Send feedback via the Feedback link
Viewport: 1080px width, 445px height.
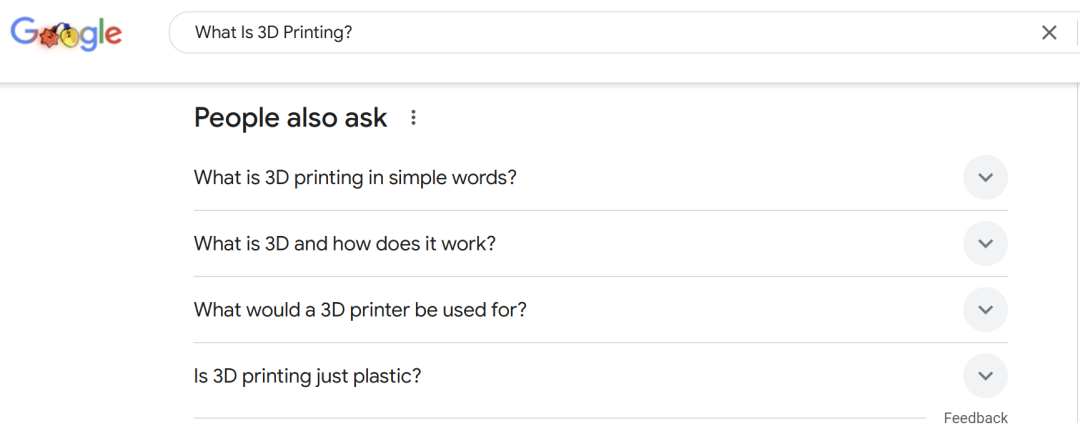coord(975,418)
